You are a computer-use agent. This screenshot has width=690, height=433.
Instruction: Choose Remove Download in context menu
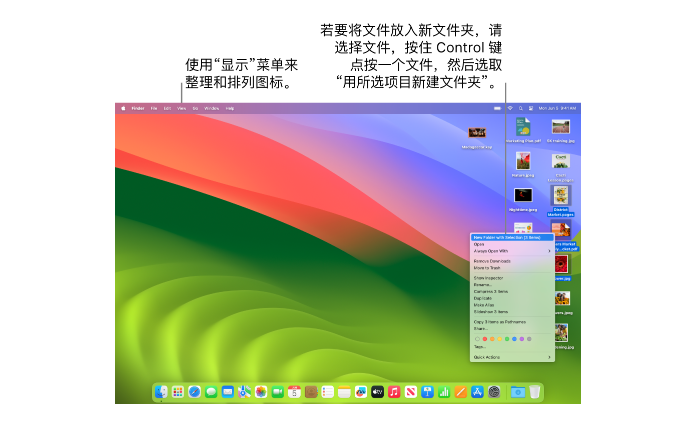pos(512,261)
